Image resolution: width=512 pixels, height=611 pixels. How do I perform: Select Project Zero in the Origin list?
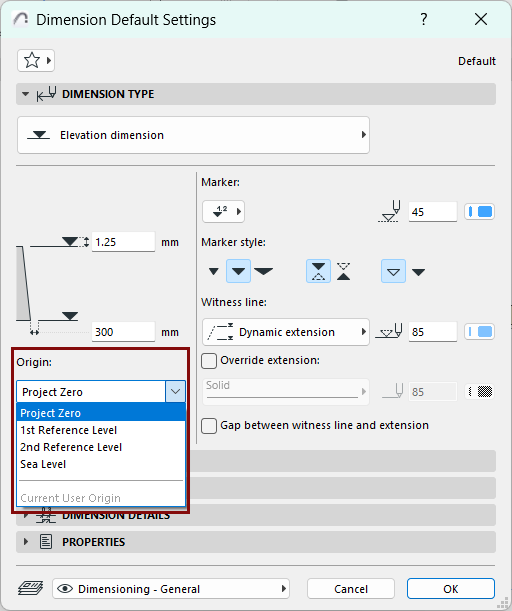tap(101, 413)
